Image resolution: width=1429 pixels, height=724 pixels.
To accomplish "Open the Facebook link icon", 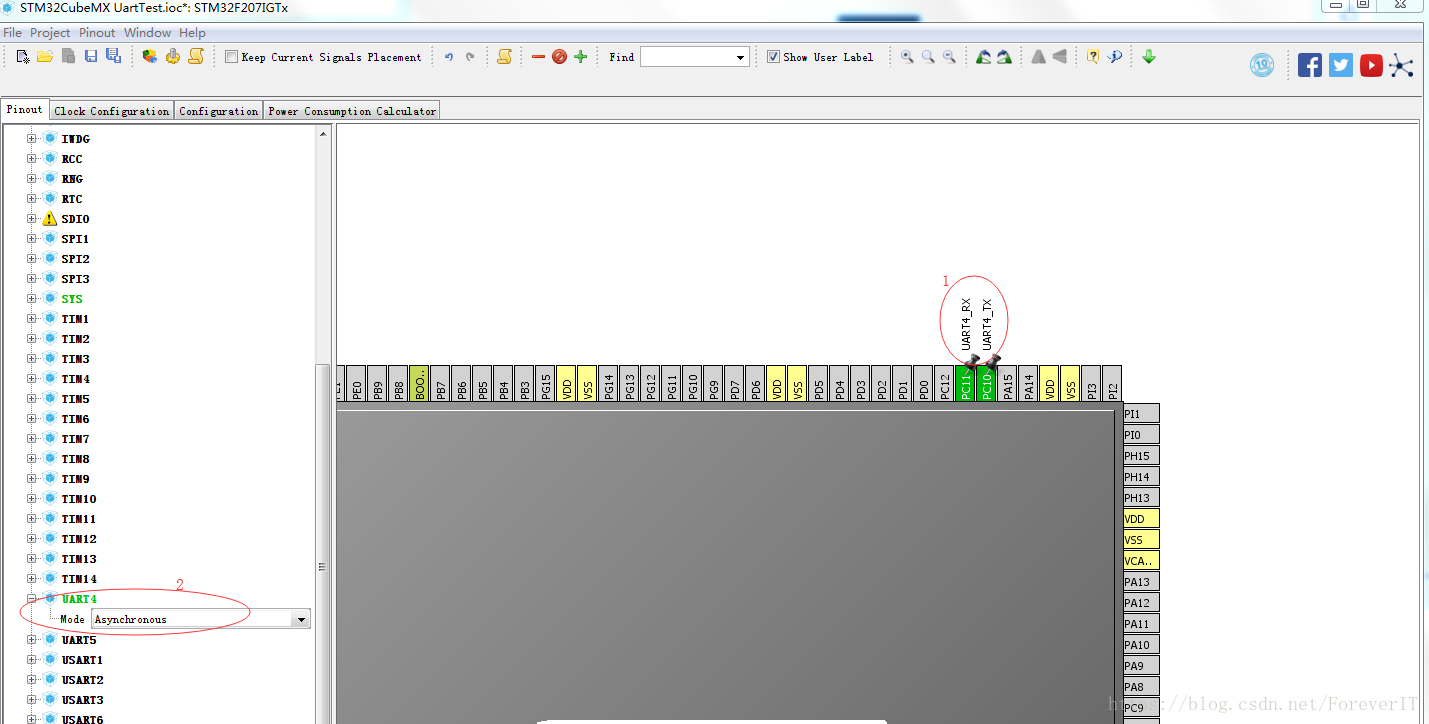I will point(1310,65).
